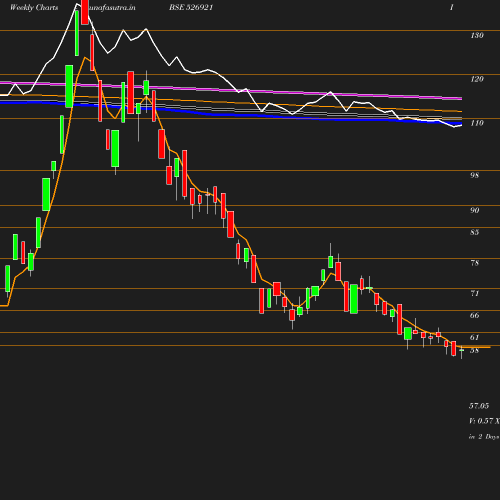The width and height of the screenshot is (500, 500).
Task: Click the 78 price axis label
Action: point(475,263)
